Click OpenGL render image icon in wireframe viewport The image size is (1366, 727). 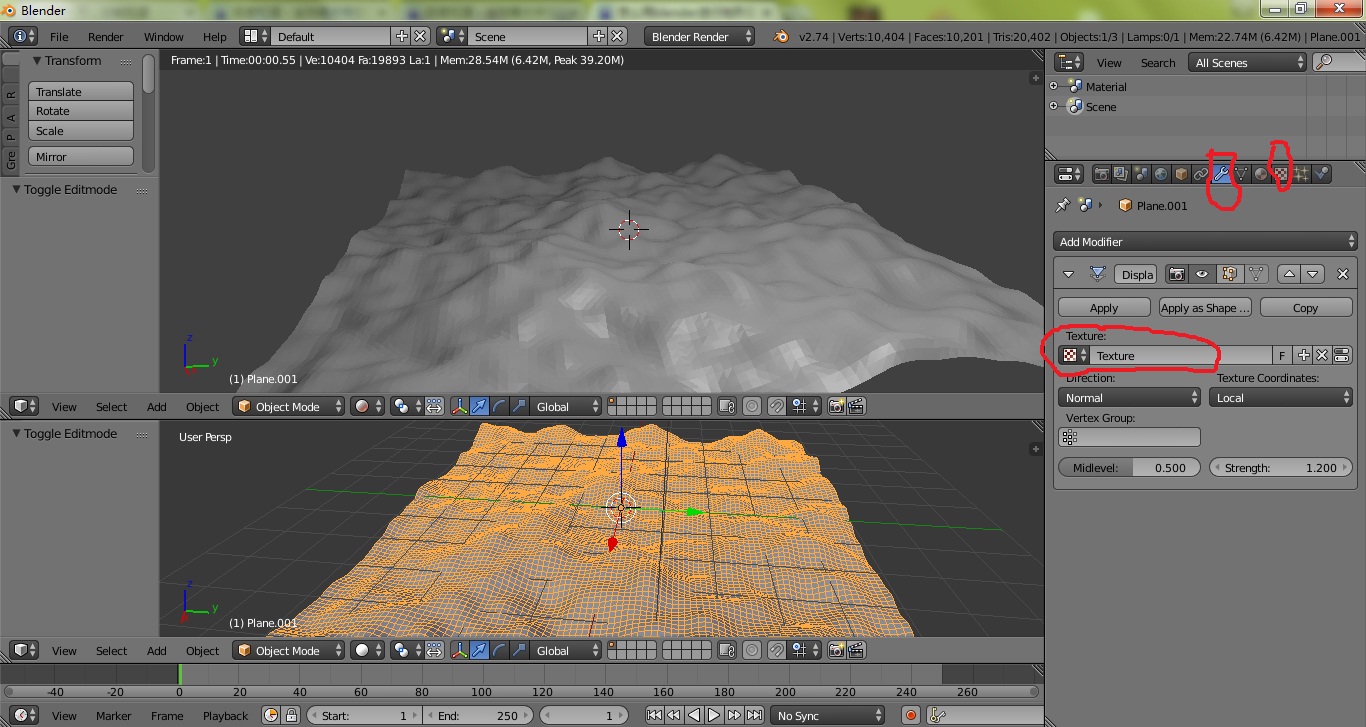(835, 651)
